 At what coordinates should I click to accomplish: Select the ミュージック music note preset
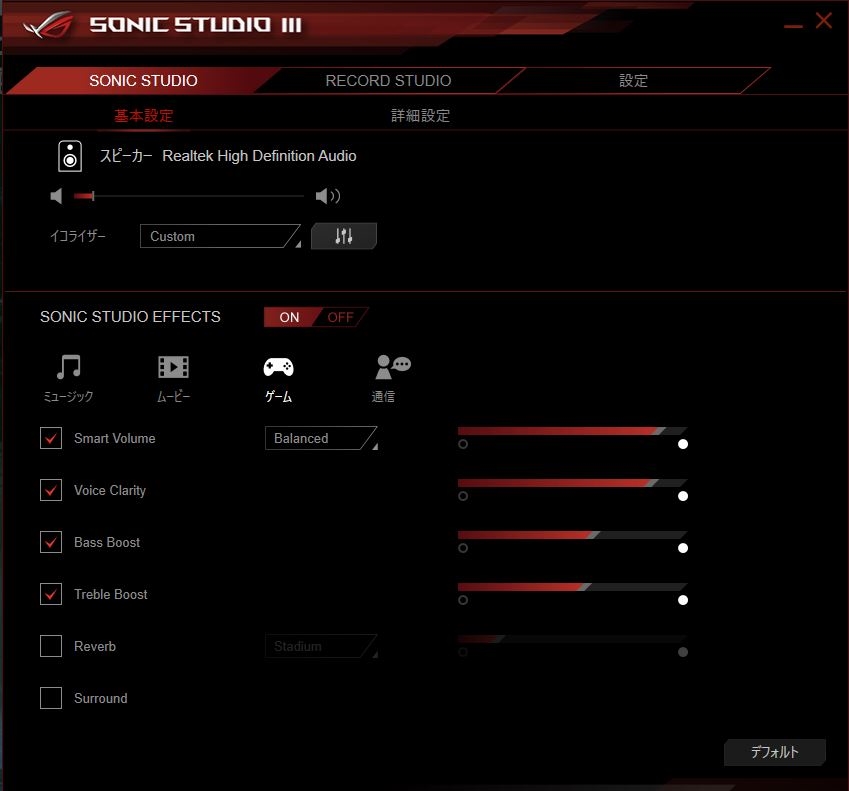(x=68, y=378)
